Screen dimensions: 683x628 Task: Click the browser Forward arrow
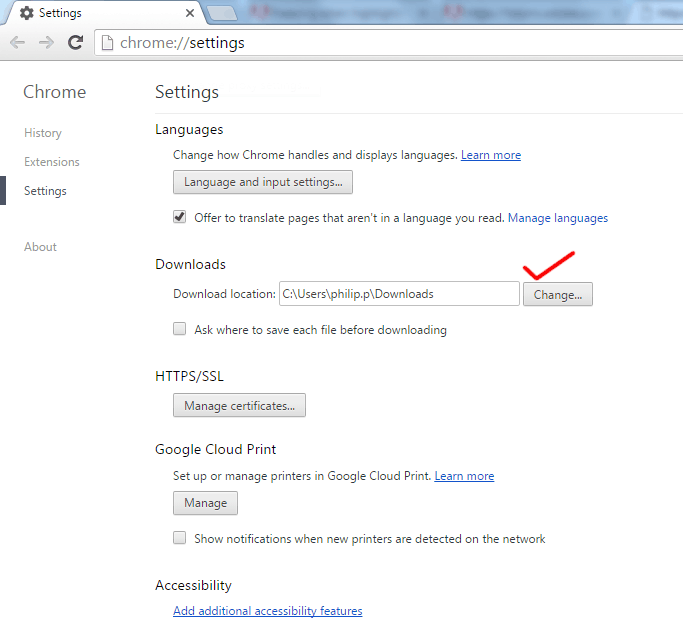tap(46, 43)
